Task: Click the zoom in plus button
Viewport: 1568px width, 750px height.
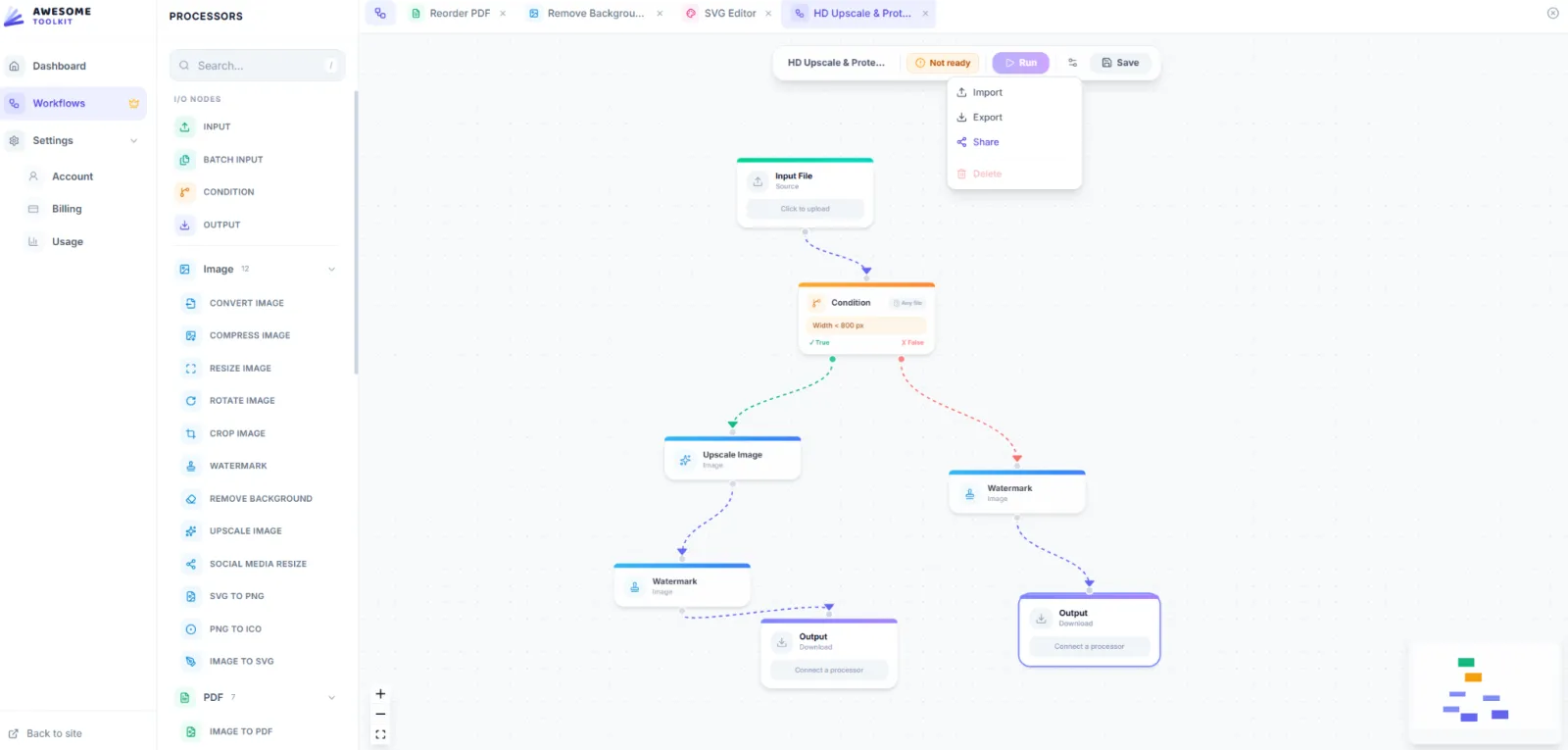Action: pos(380,694)
